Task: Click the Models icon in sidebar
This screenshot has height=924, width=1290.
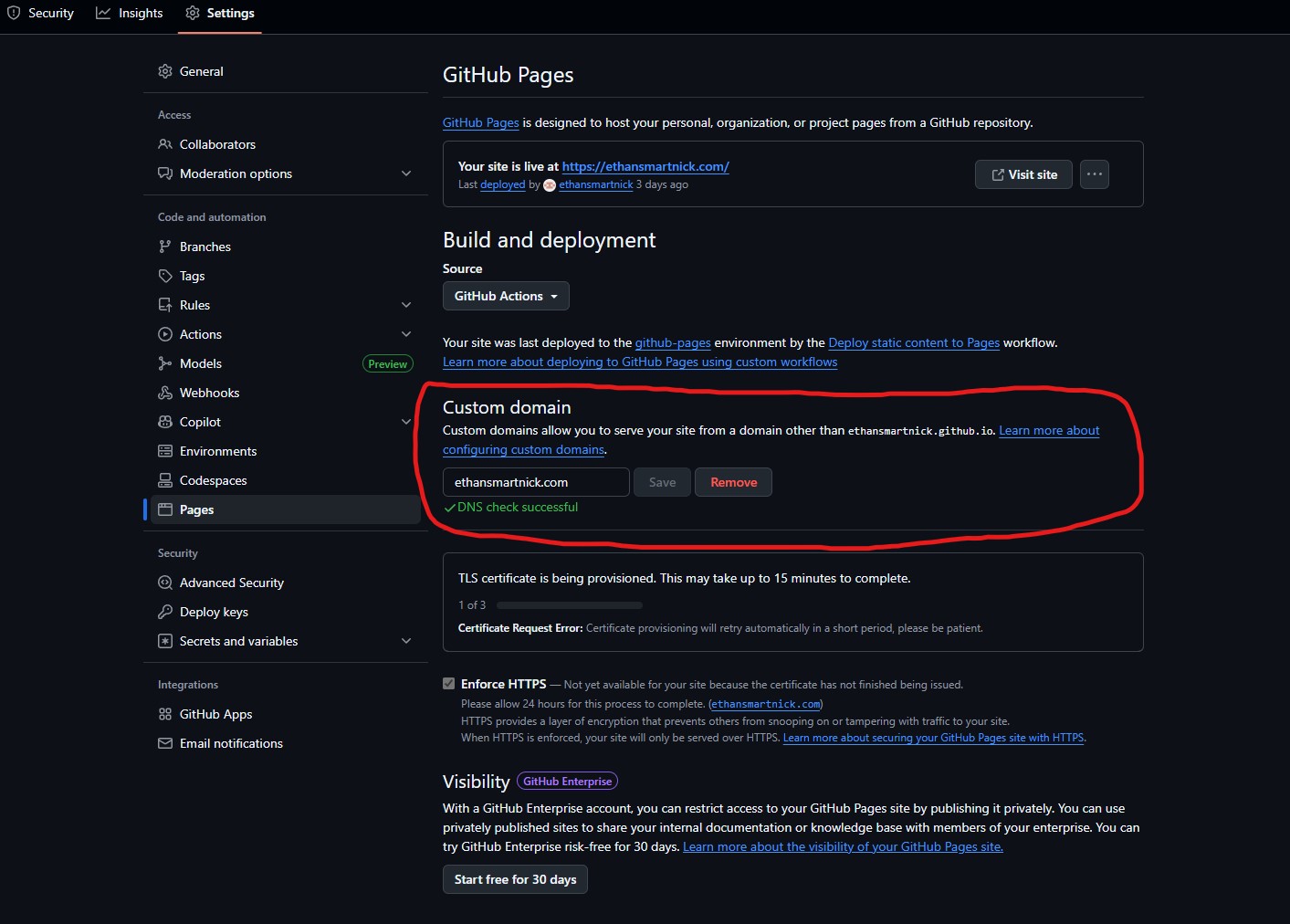Action: [x=165, y=363]
